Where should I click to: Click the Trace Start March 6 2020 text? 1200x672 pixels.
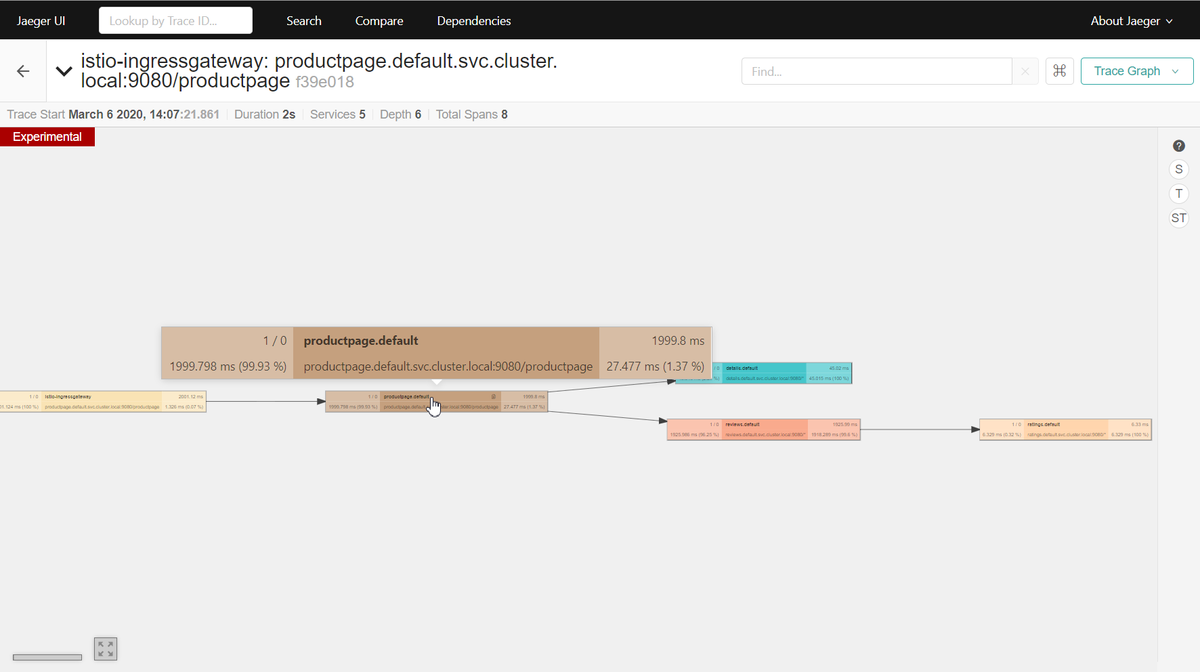113,115
